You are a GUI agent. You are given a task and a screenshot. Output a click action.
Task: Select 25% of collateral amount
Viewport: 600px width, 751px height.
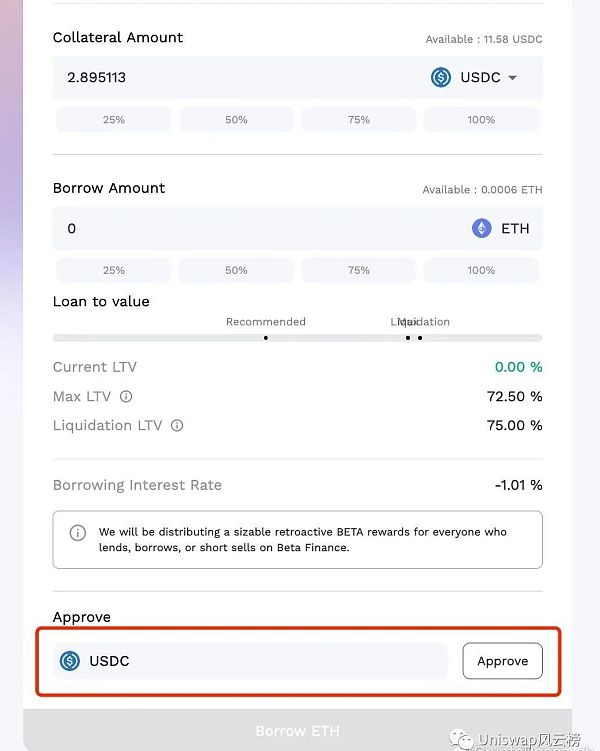point(114,120)
